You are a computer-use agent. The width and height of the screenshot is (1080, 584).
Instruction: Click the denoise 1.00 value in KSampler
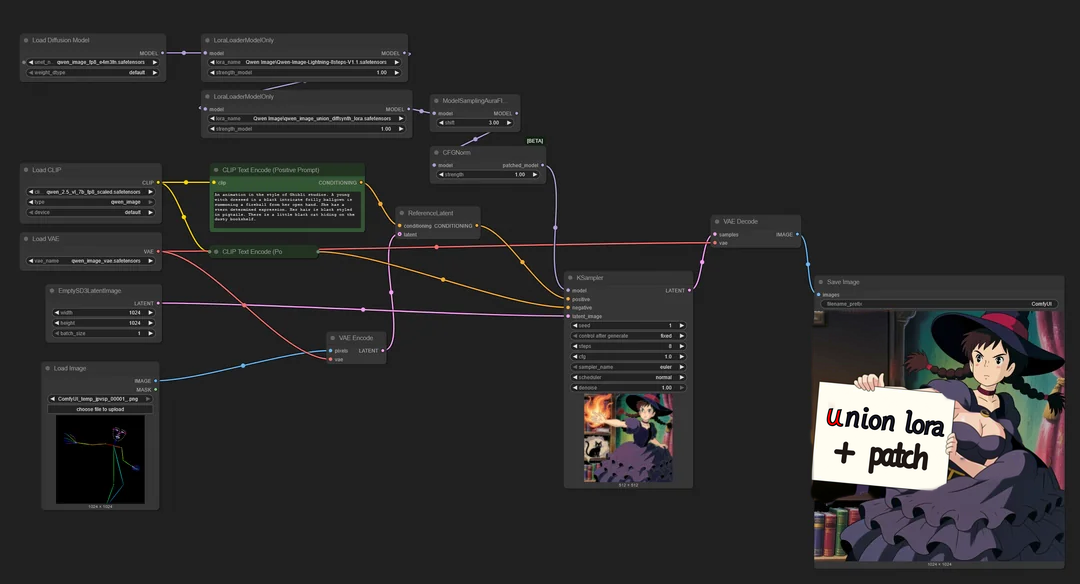[x=666, y=388]
